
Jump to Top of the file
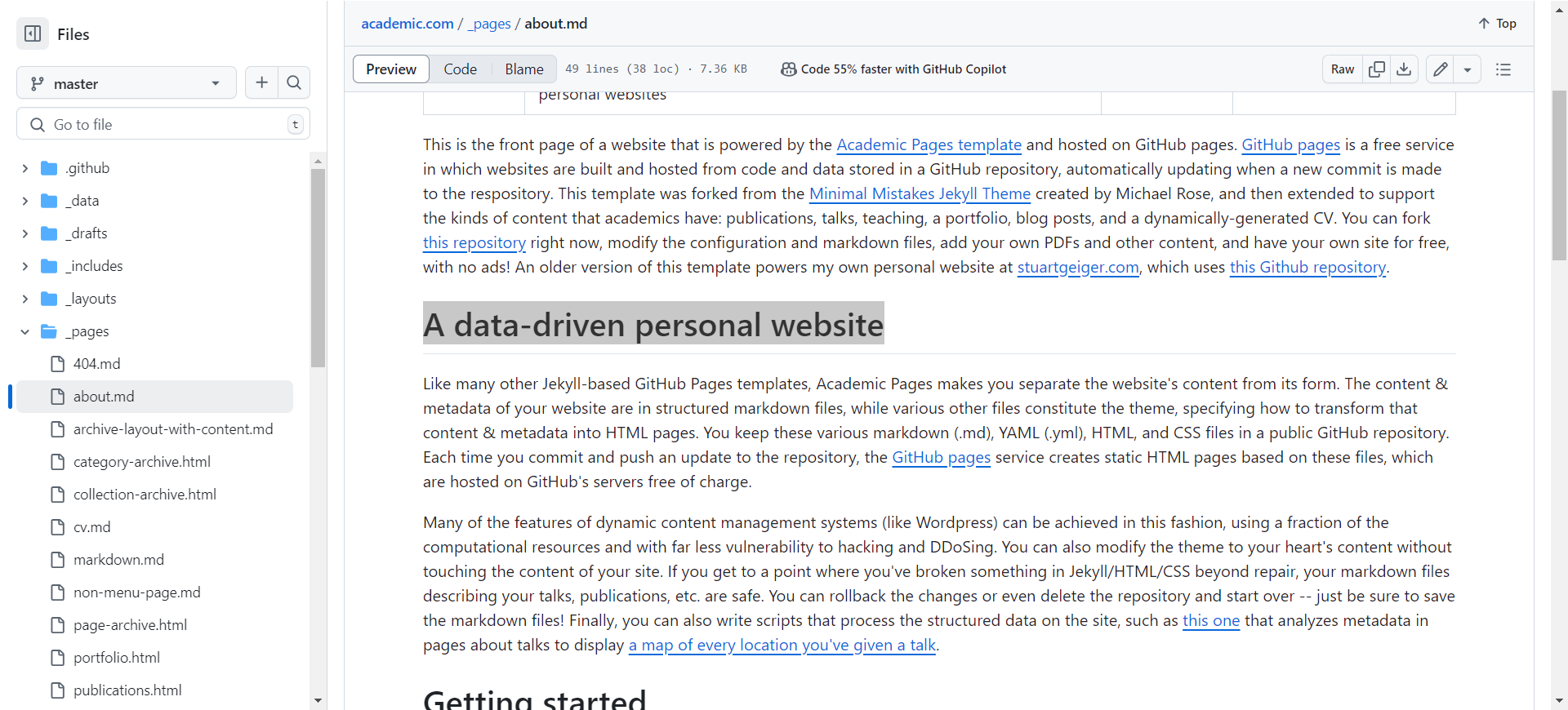pos(1497,24)
